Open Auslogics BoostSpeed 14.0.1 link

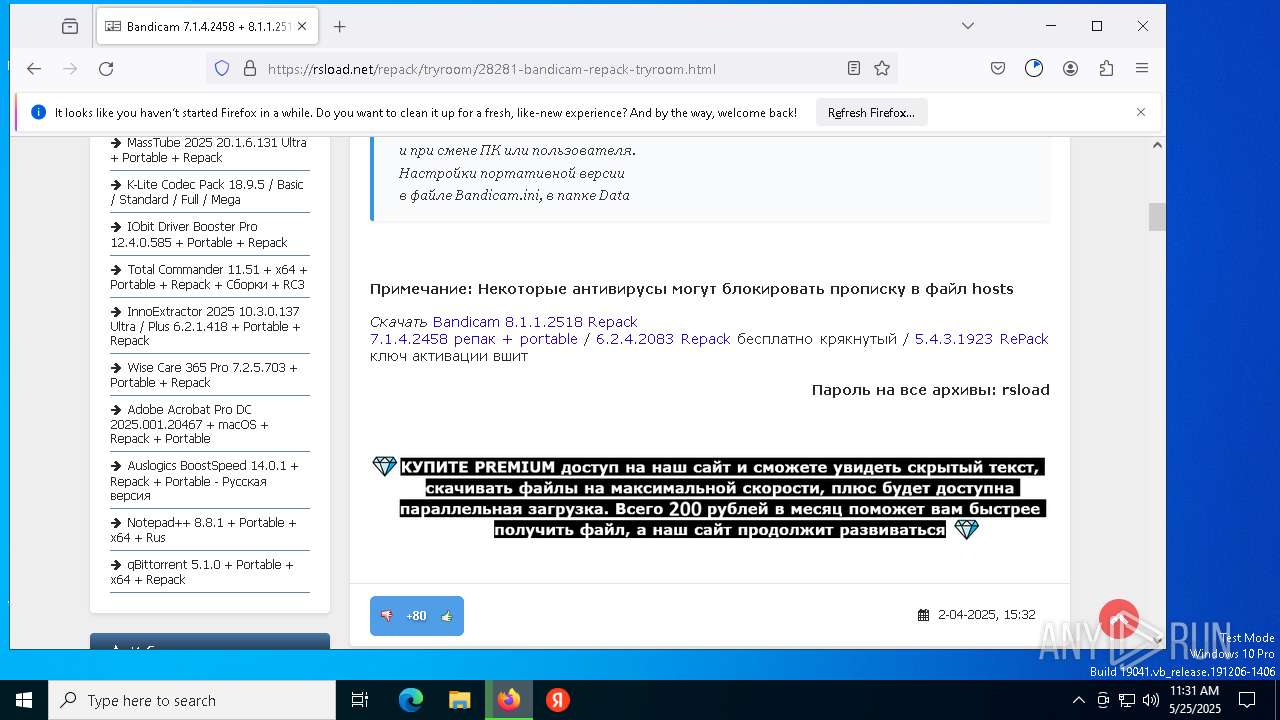(204, 480)
